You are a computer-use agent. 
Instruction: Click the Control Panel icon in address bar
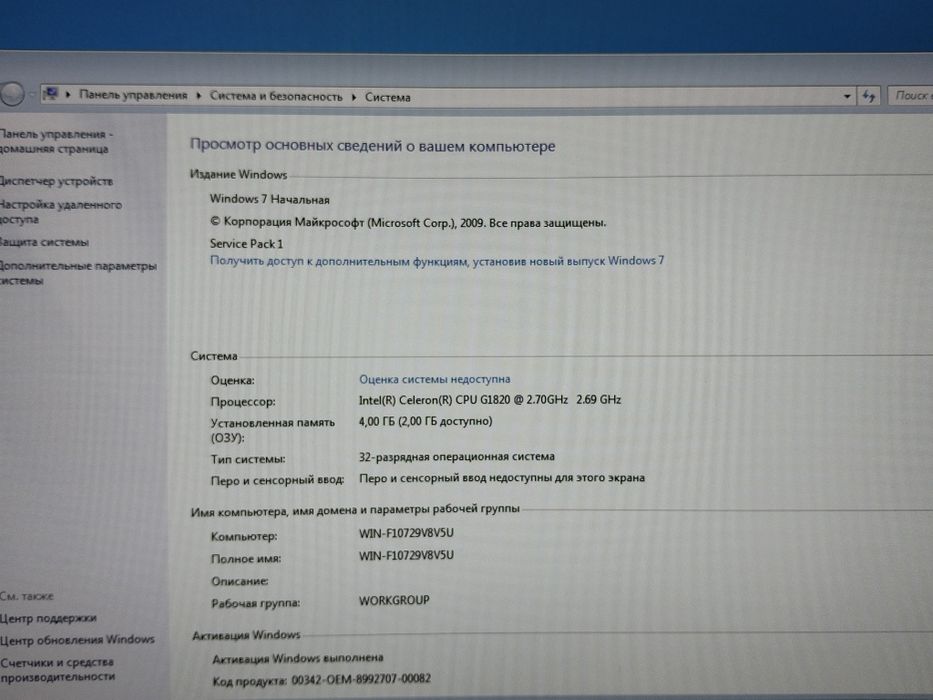click(51, 93)
